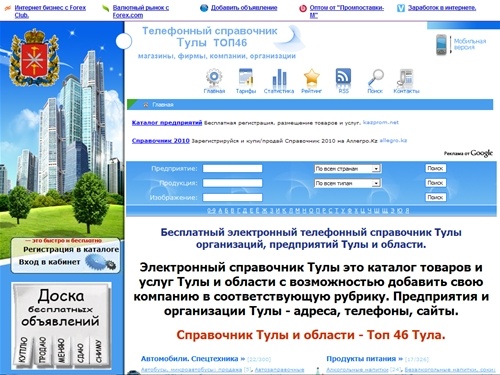Click the globe icon beside Добавить объявление
This screenshot has width=500, height=375.
point(204,8)
